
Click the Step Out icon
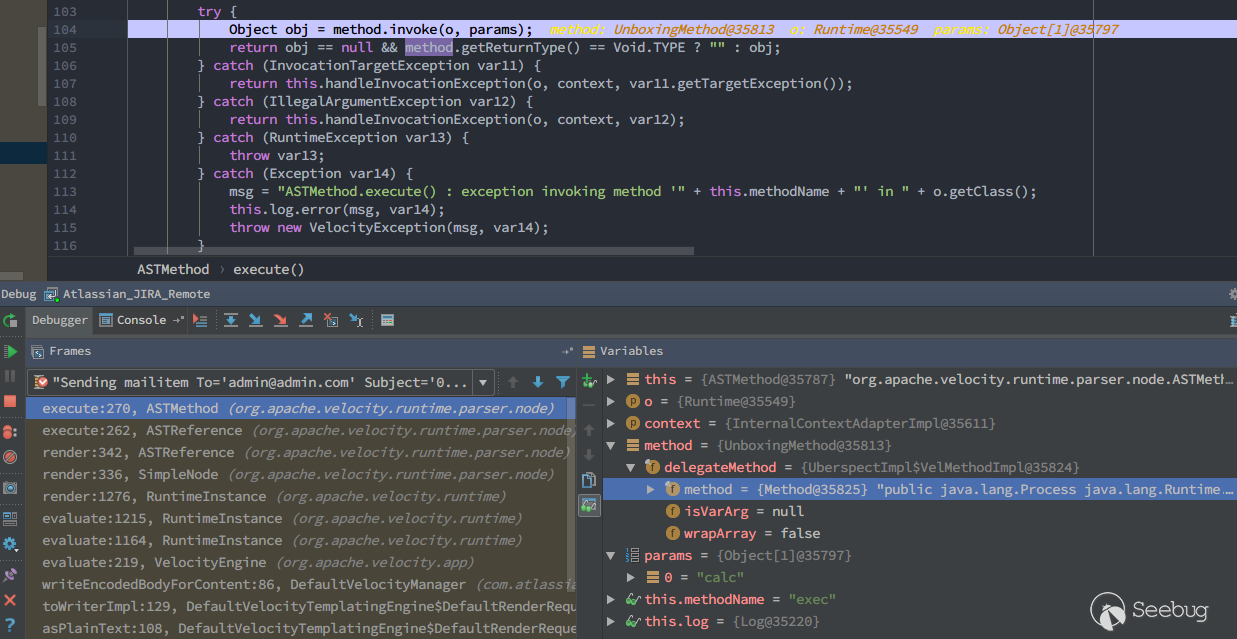point(306,320)
